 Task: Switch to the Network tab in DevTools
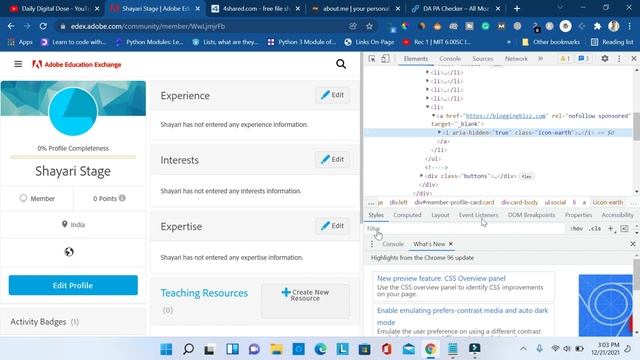tap(516, 59)
